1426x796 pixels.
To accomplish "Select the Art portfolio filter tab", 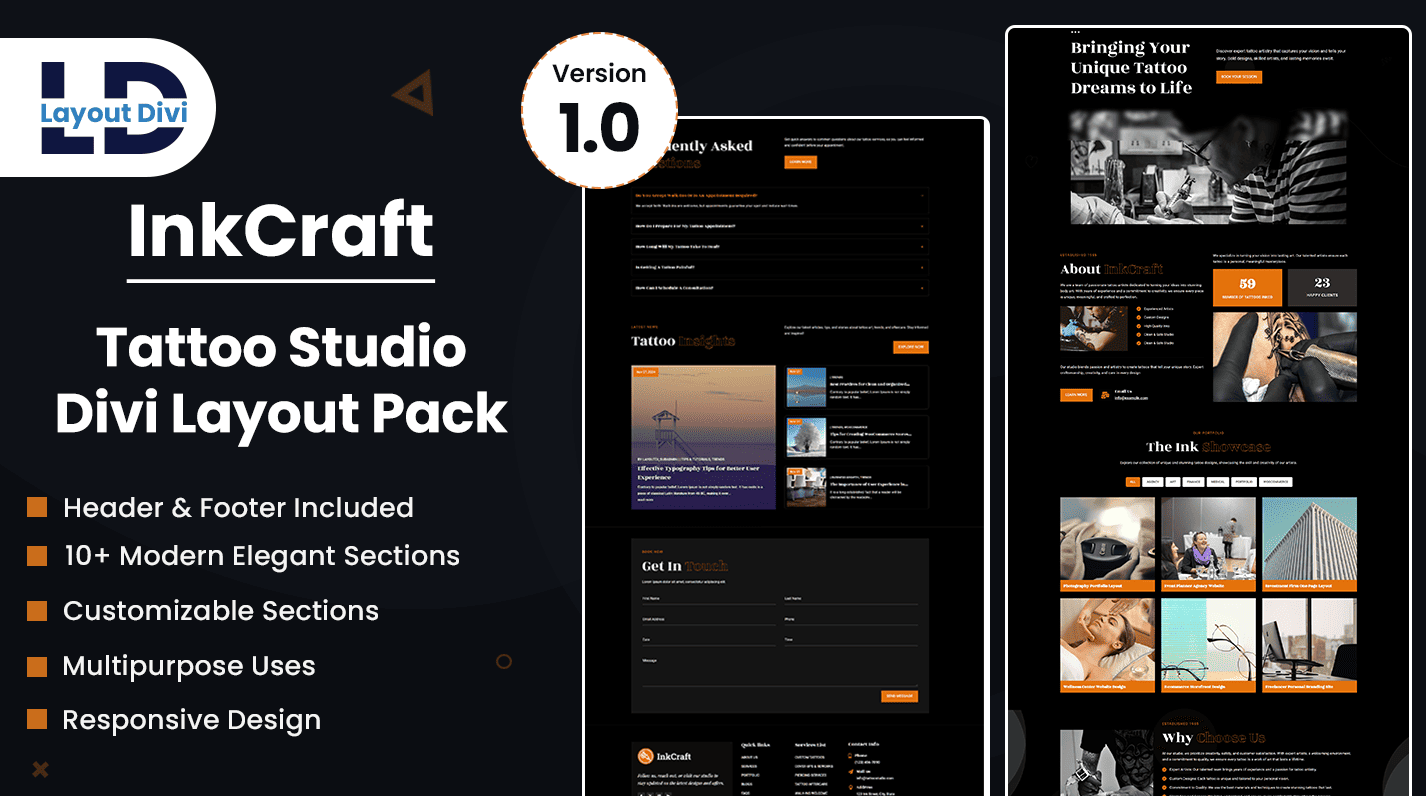I will pos(1172,482).
